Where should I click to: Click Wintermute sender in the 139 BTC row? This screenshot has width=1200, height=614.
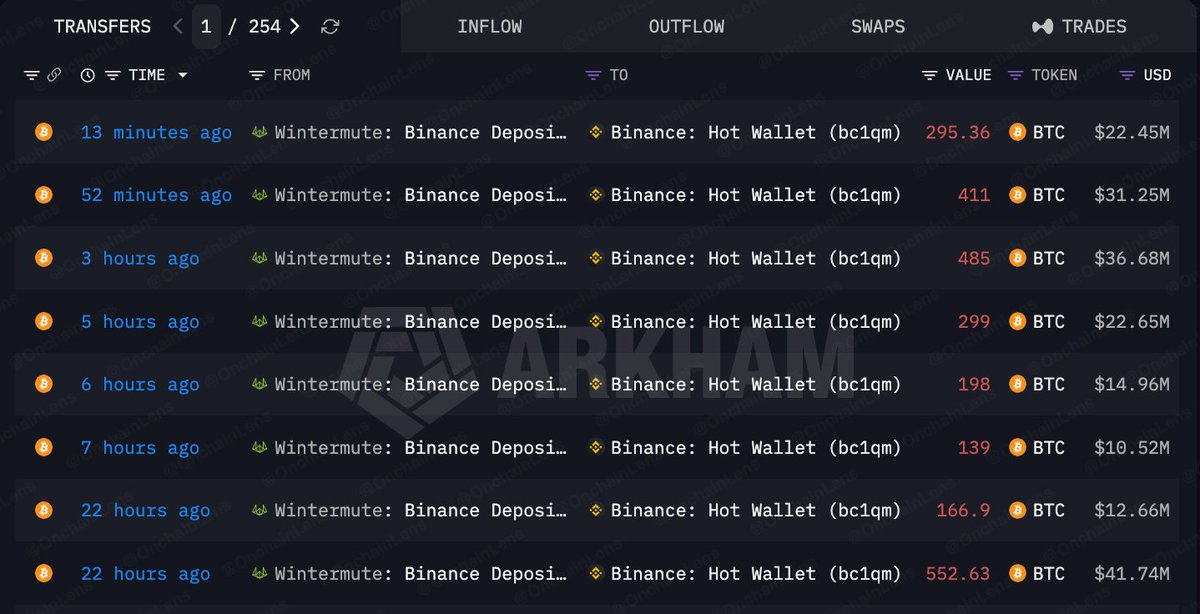[409, 447]
